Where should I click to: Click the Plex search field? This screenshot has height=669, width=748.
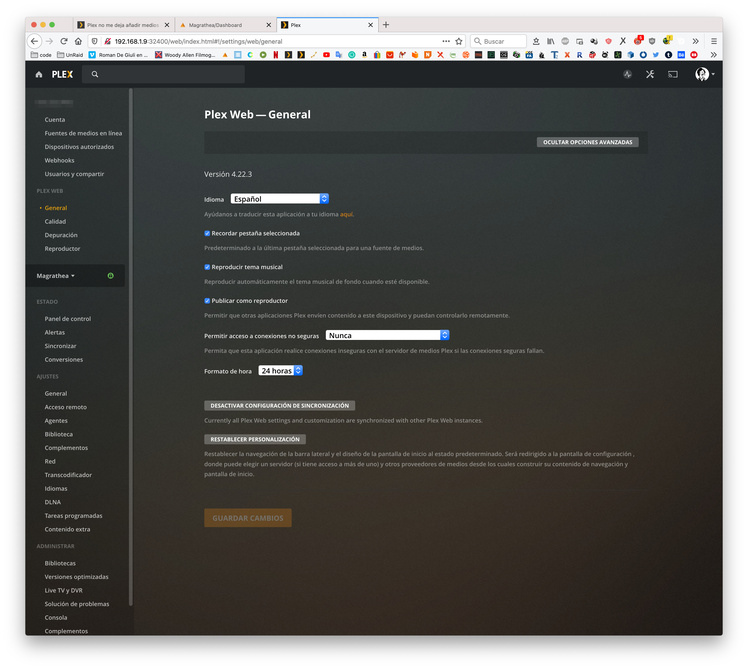tap(164, 74)
